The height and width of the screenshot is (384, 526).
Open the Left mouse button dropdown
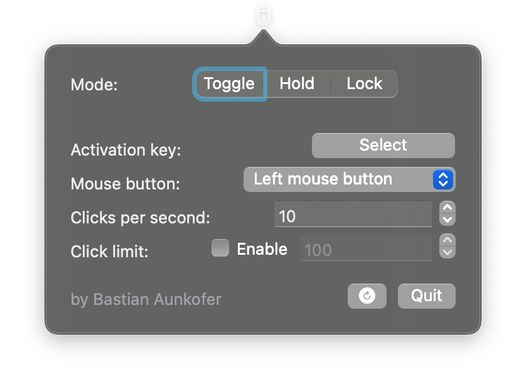[349, 179]
